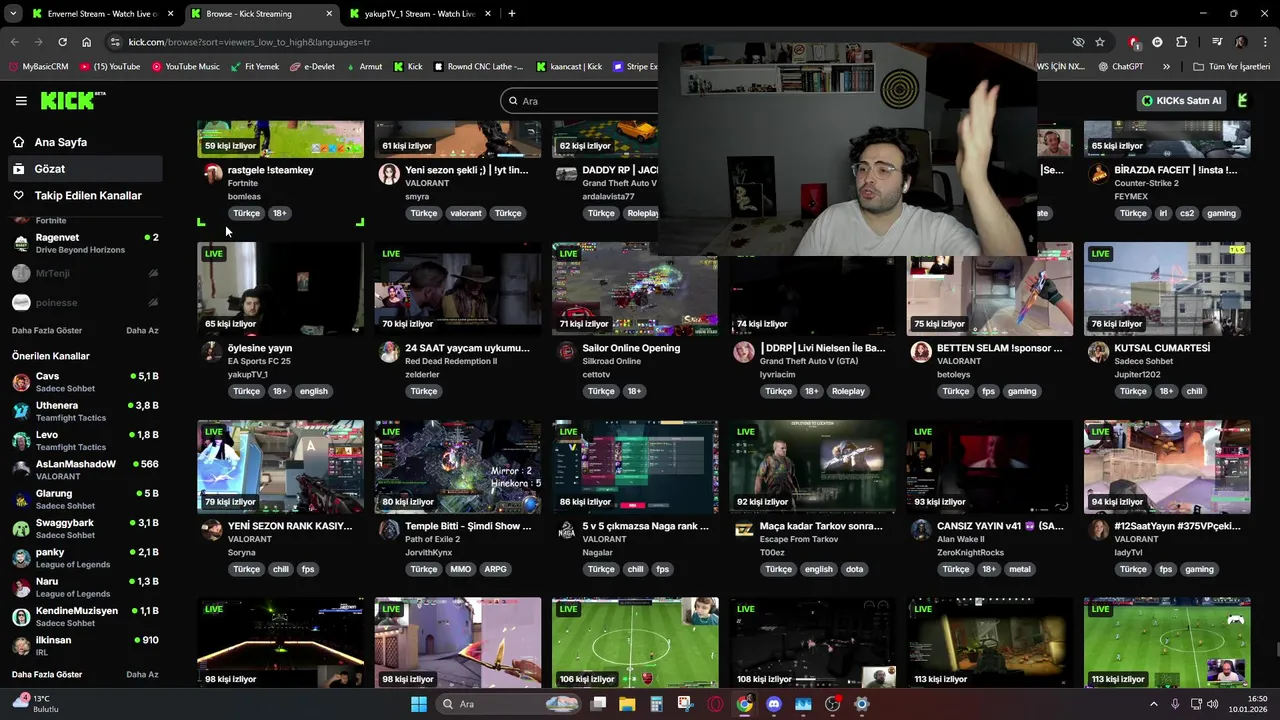Open recommended channel Swaggybark
Viewport: 1280px width, 720px height.
click(x=85, y=528)
